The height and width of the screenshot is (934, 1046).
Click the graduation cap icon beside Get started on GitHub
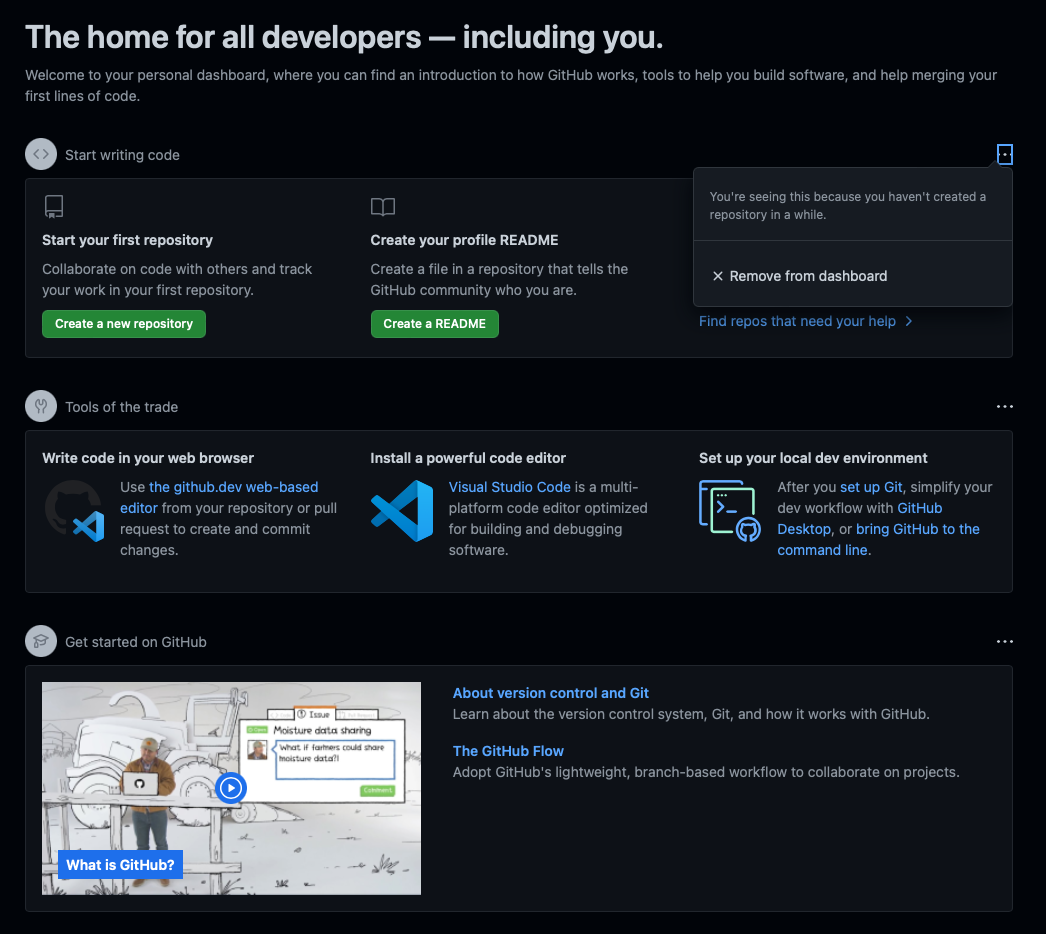pos(41,641)
